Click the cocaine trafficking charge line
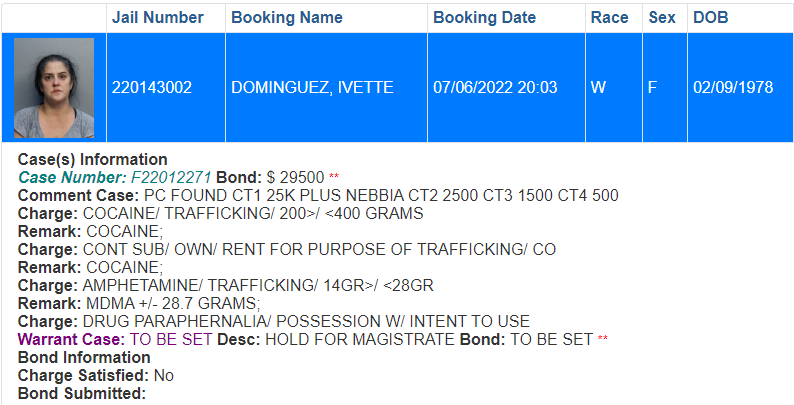 [220, 214]
